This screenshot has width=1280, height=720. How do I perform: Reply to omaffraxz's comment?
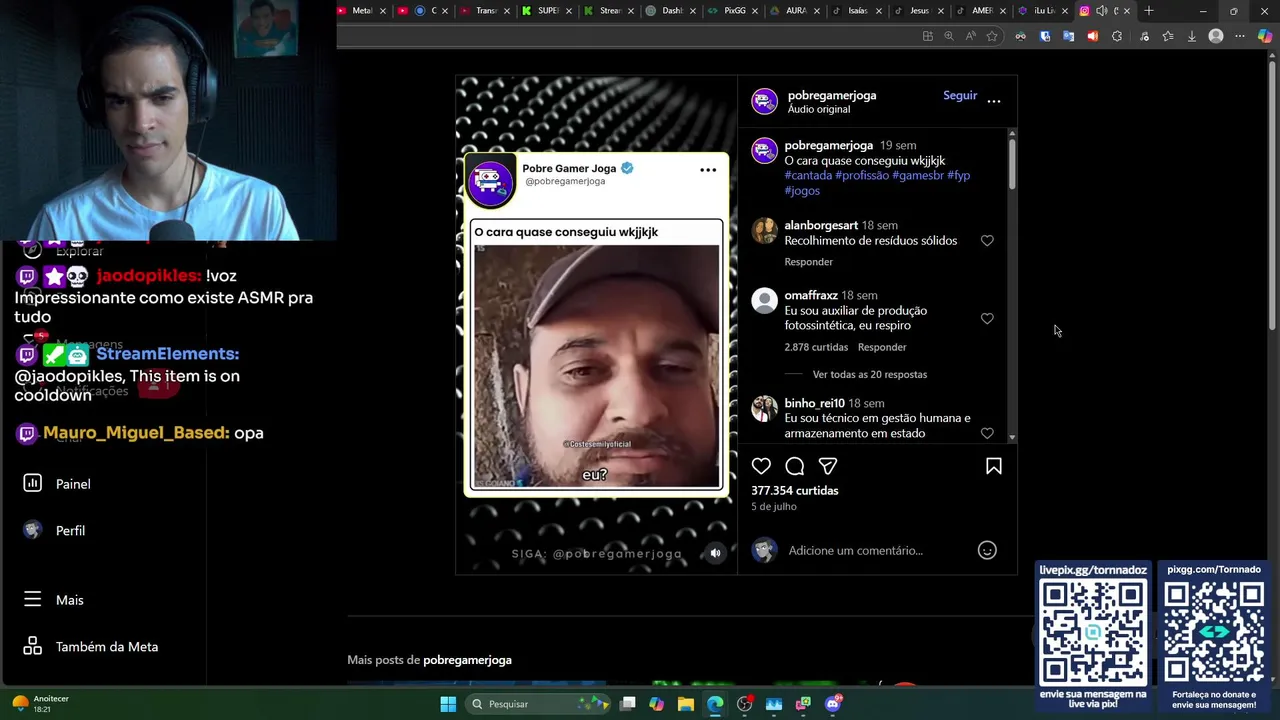(882, 347)
